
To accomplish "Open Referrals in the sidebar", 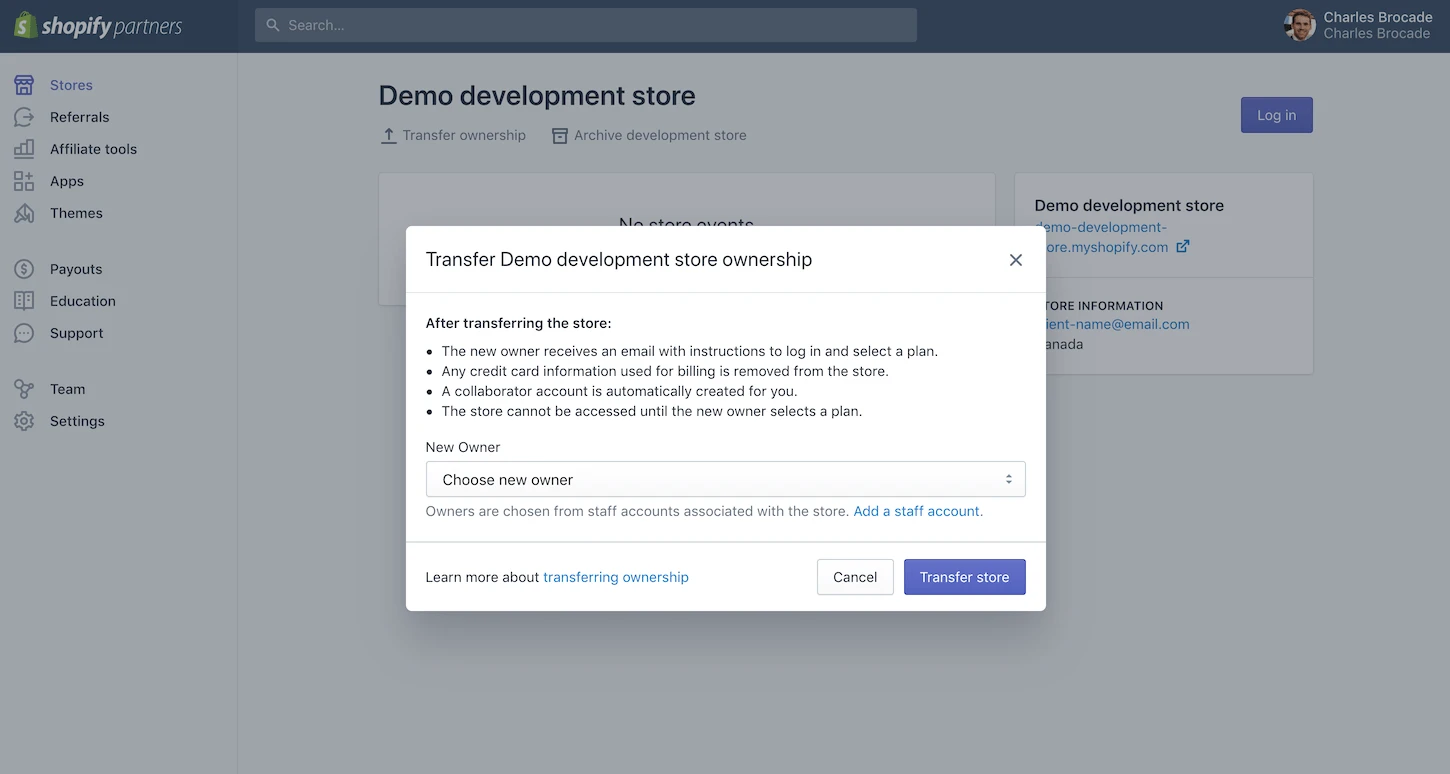I will click(x=80, y=117).
